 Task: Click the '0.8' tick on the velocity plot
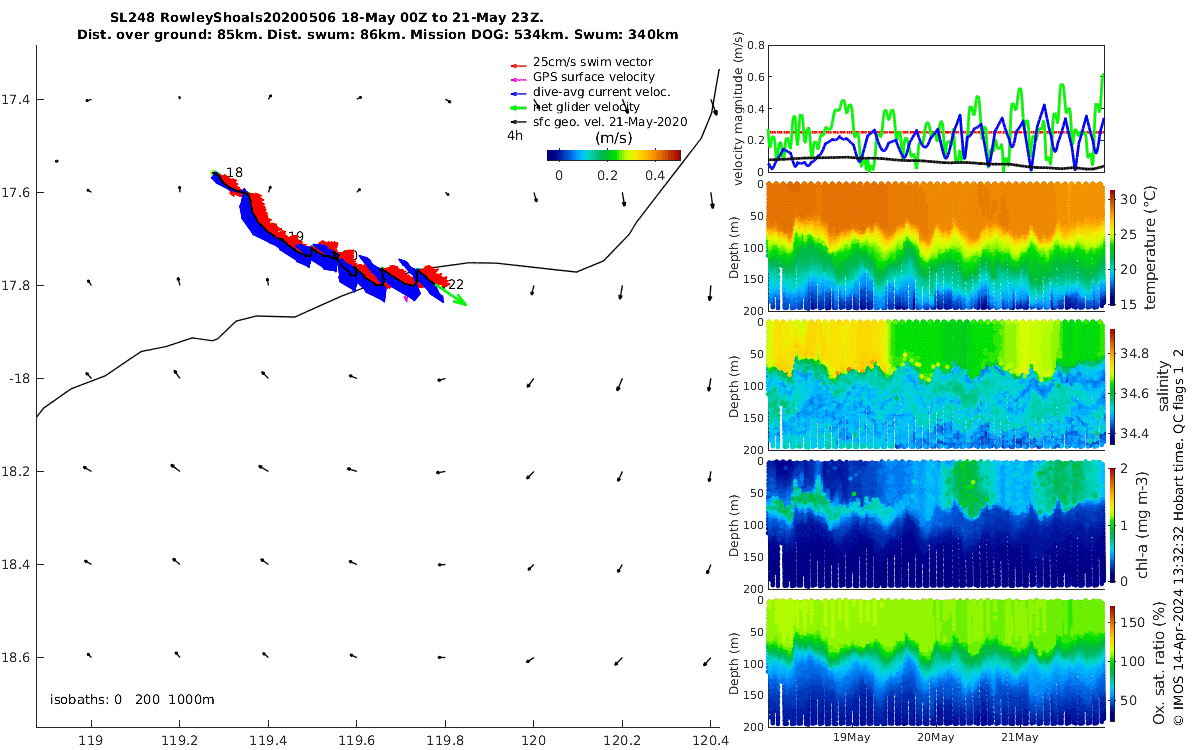756,45
